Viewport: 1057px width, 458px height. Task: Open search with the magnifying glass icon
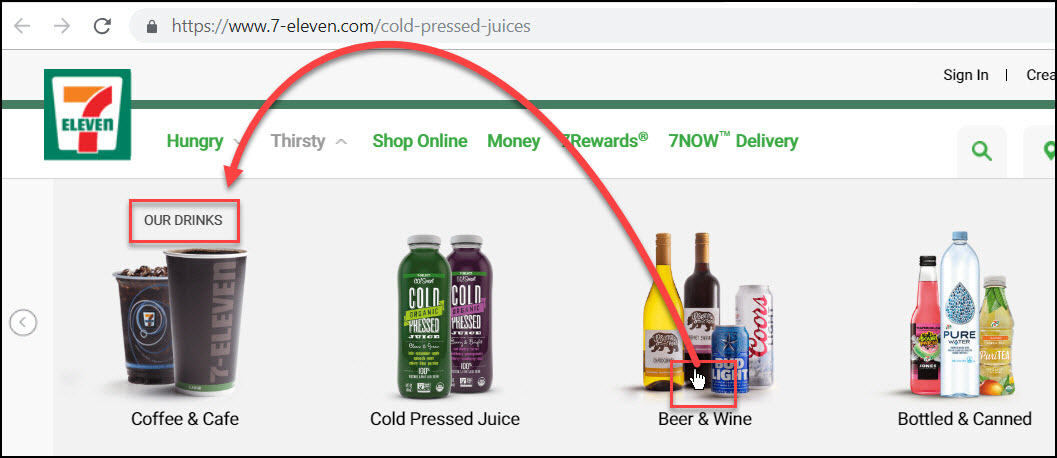tap(982, 151)
